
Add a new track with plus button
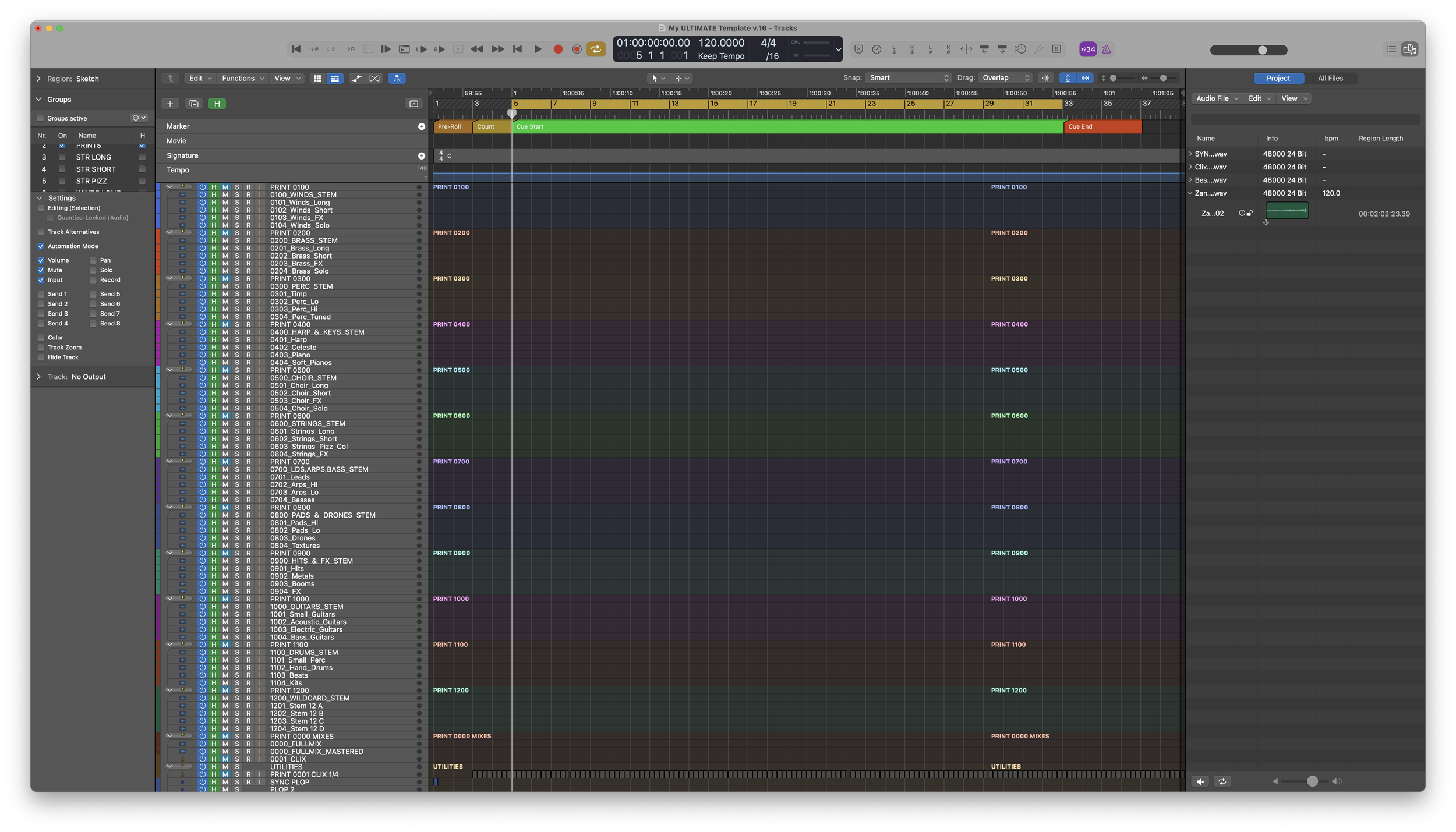click(170, 104)
